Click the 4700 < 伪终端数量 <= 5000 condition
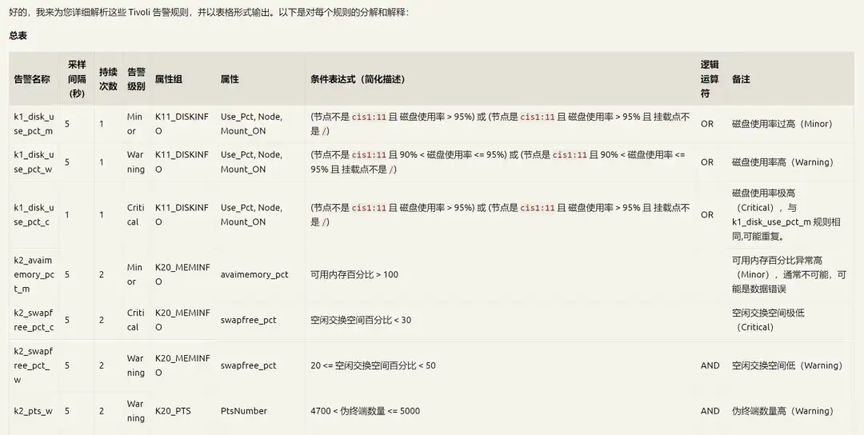Image resolution: width=864 pixels, height=435 pixels. (x=365, y=411)
